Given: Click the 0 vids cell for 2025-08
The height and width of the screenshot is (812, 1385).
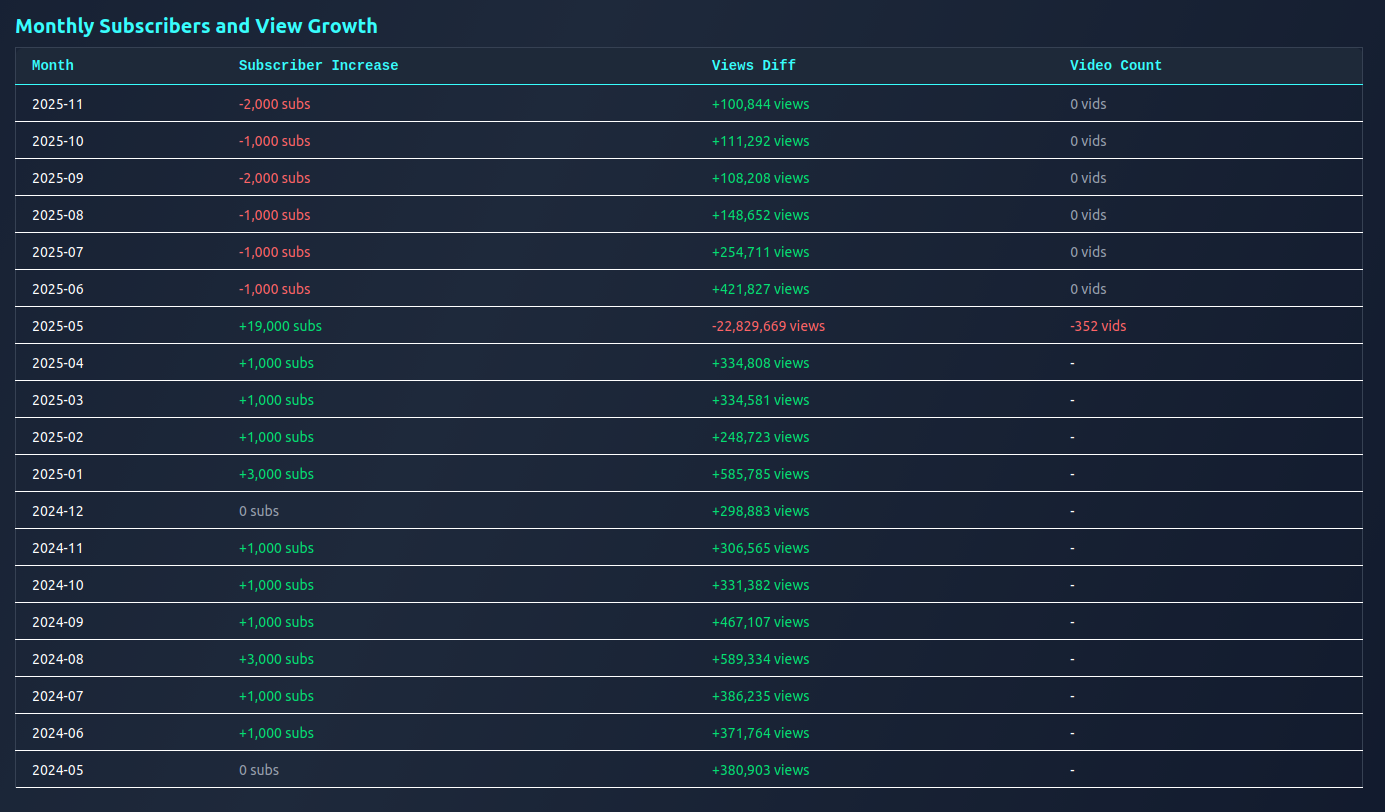Looking at the screenshot, I should (1088, 215).
